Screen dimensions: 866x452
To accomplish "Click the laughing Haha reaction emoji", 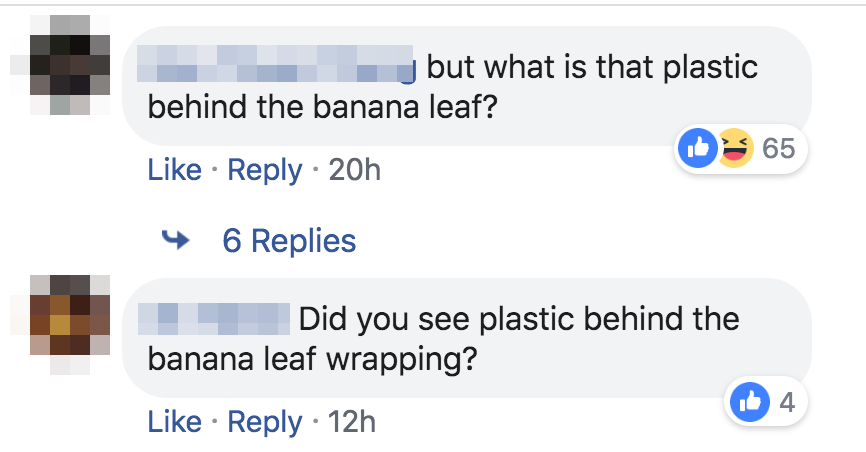I will coord(733,149).
